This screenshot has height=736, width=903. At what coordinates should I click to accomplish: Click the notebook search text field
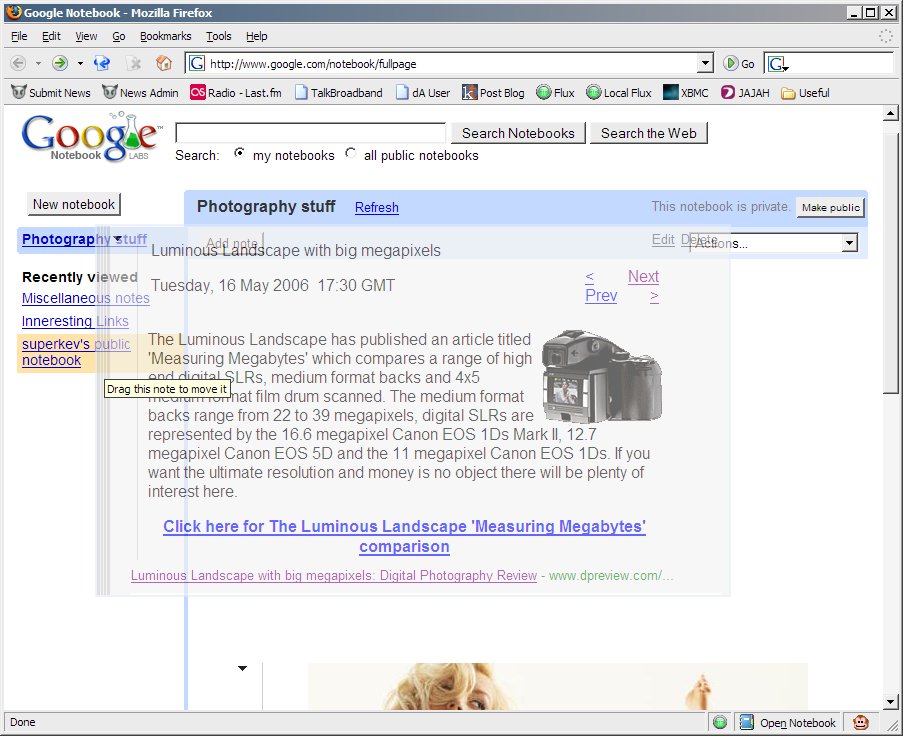(x=310, y=133)
